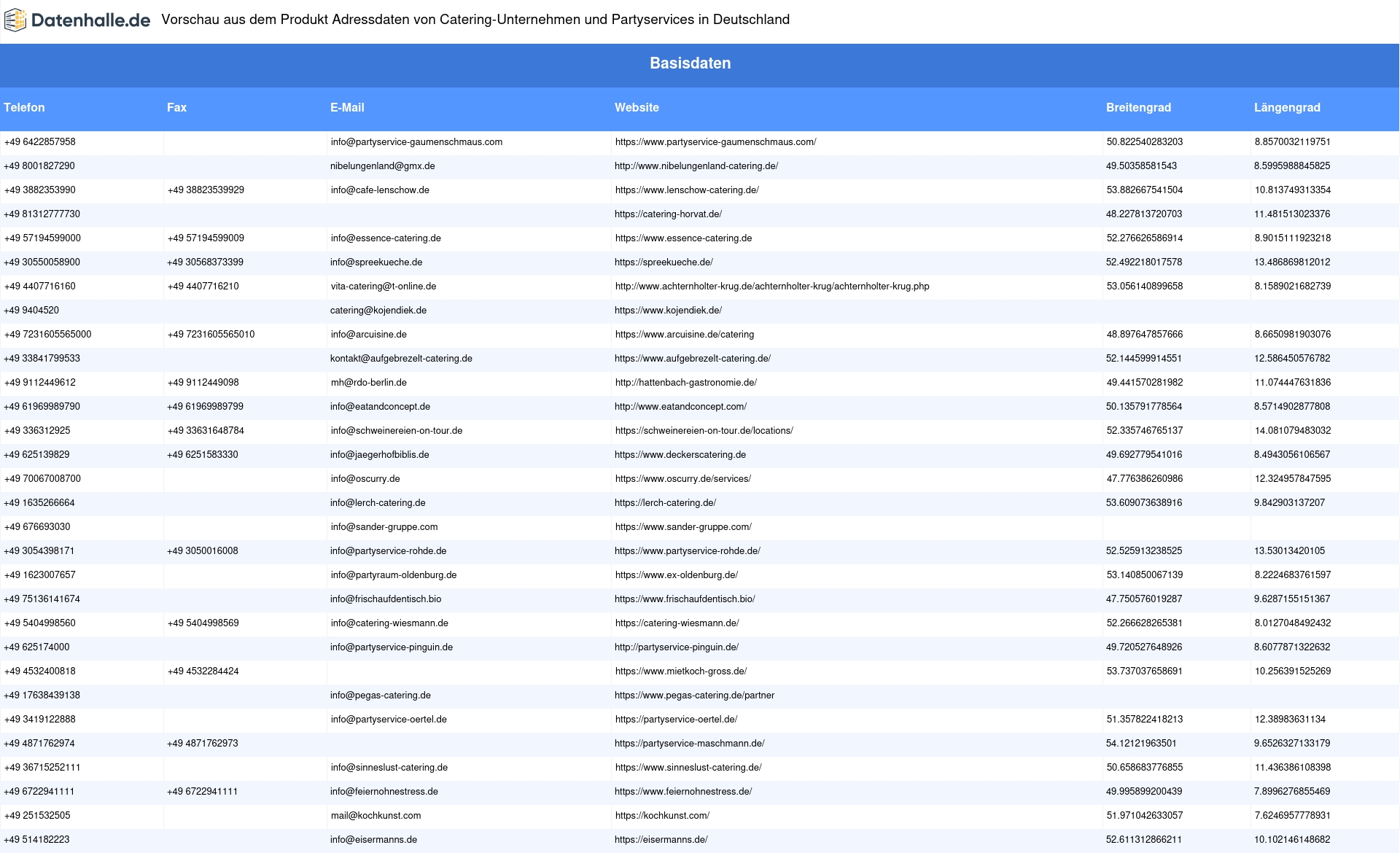Click email info@partyservice-gaumenschmaus.com

coord(416,142)
